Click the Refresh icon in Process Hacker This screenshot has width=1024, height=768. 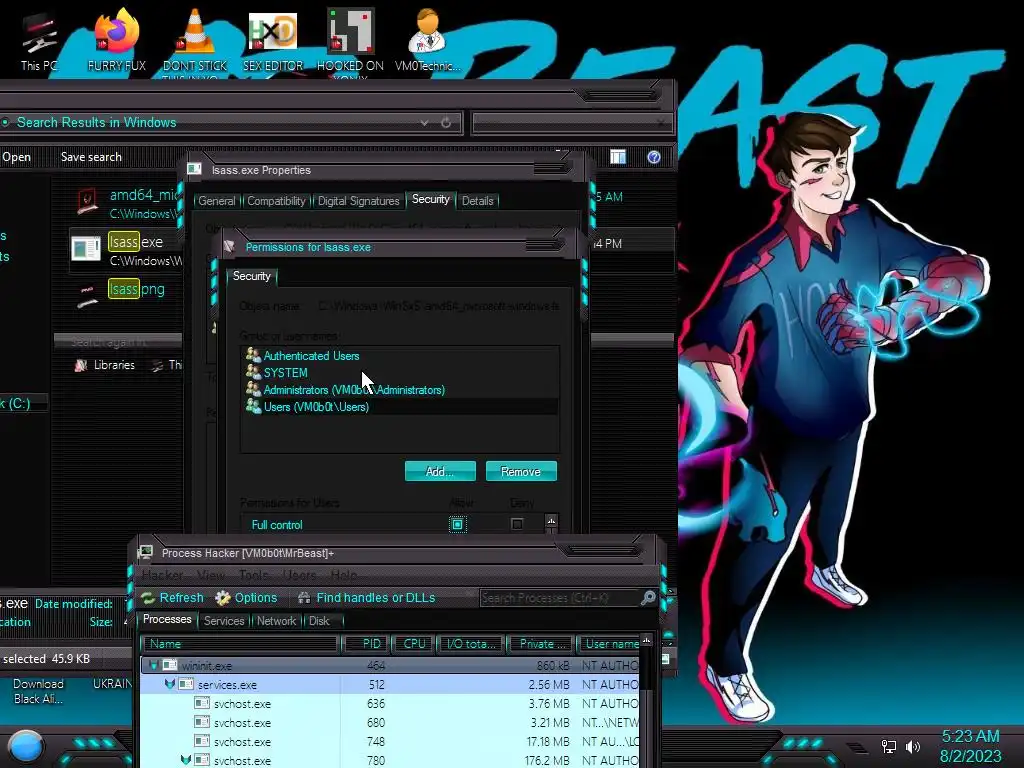click(x=148, y=598)
